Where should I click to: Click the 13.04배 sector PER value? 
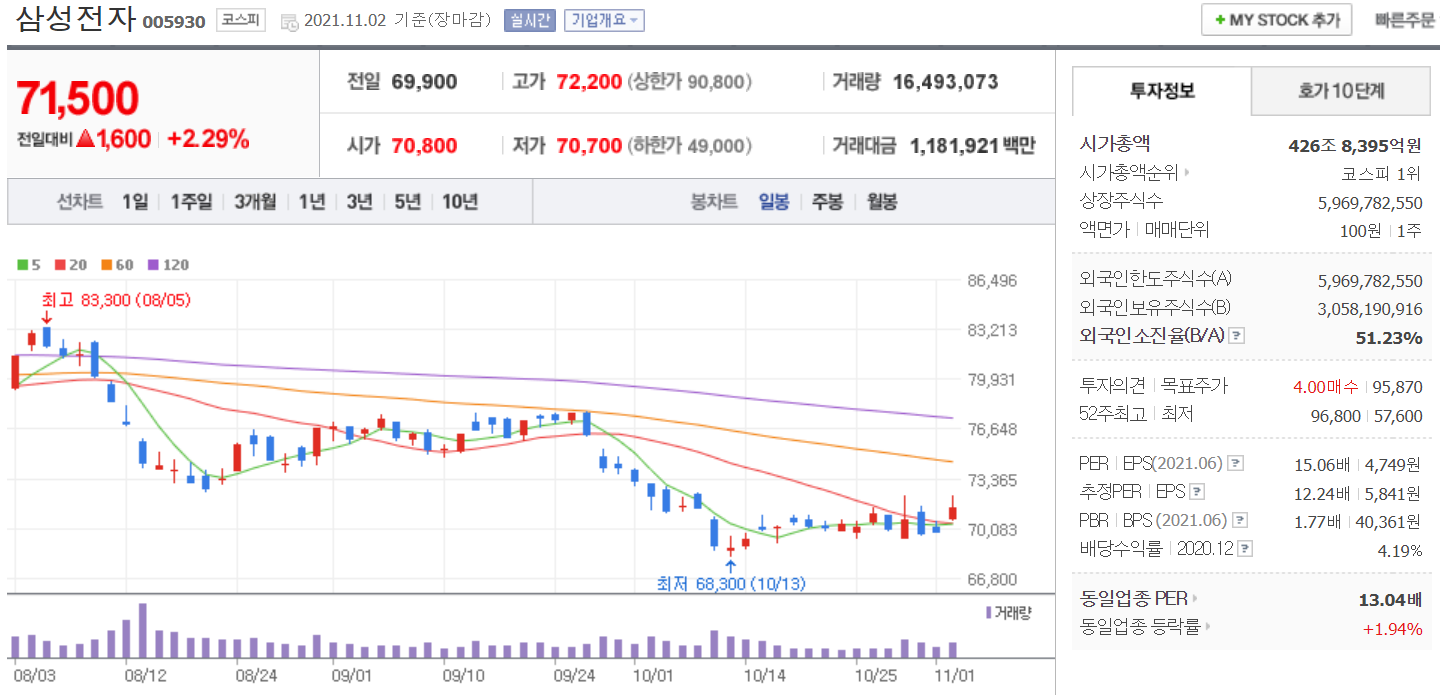click(1389, 600)
